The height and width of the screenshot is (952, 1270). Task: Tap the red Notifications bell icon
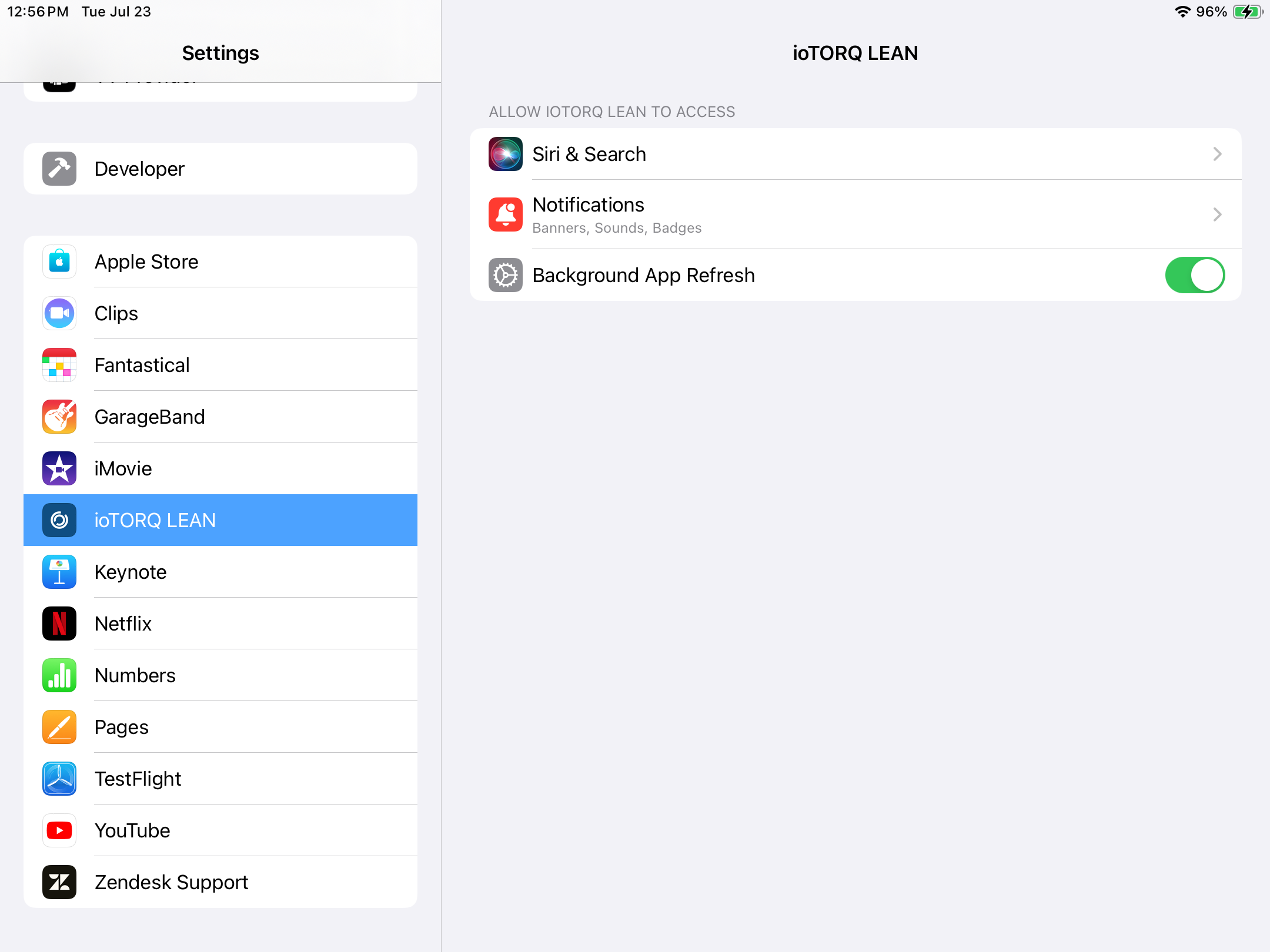point(506,214)
